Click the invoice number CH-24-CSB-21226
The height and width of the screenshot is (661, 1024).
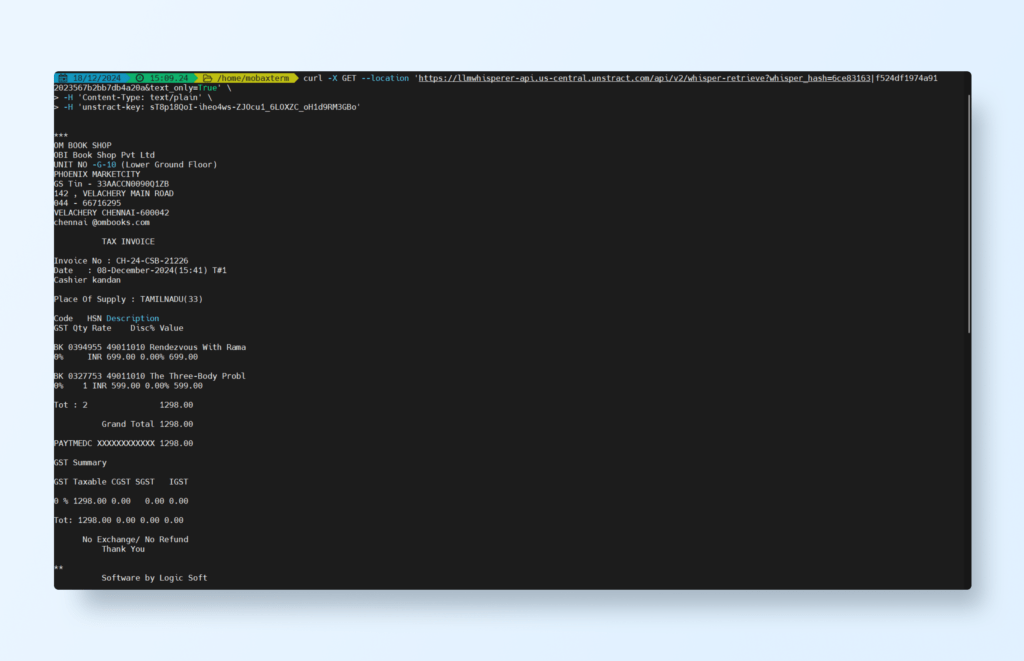coord(152,260)
